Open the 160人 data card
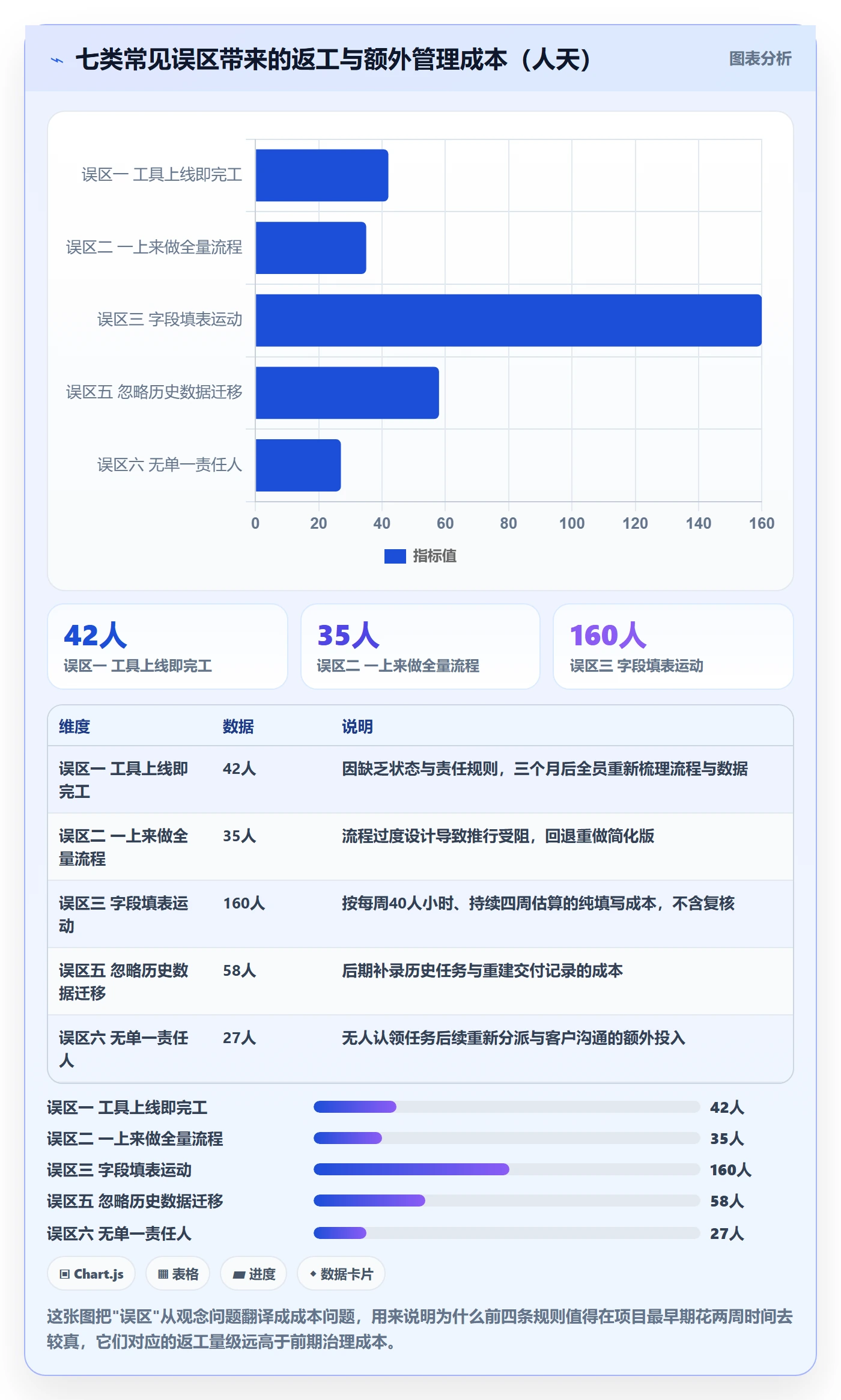Screen dimensions: 841x1400 673,647
